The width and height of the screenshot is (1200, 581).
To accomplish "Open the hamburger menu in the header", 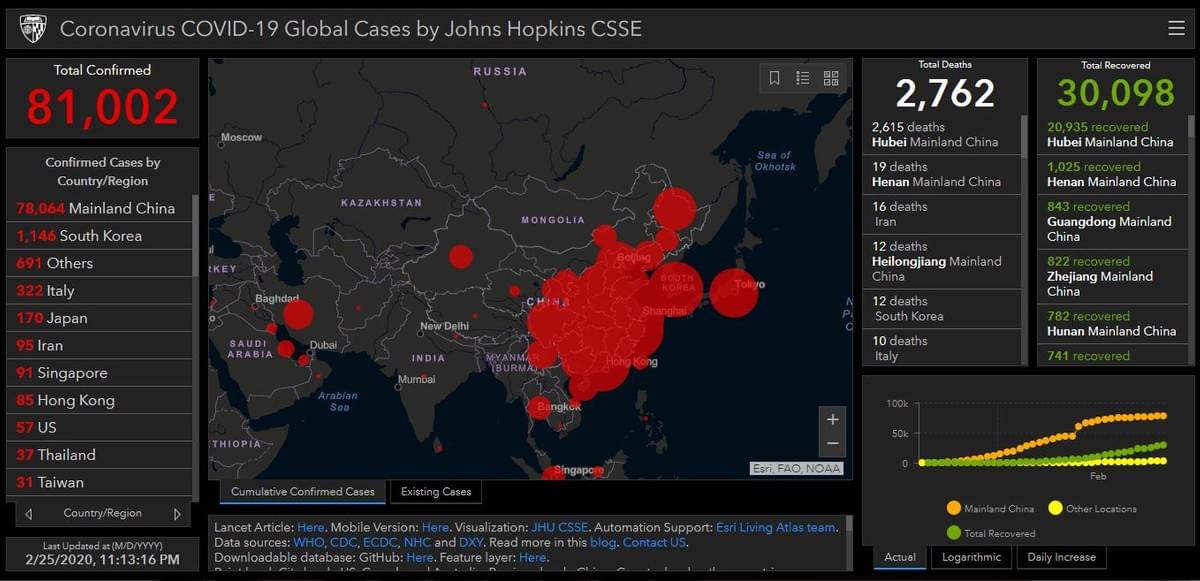I will 1176,28.
